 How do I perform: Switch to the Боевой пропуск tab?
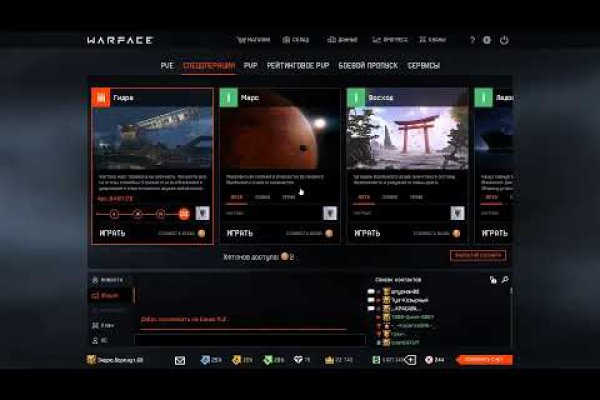369,66
